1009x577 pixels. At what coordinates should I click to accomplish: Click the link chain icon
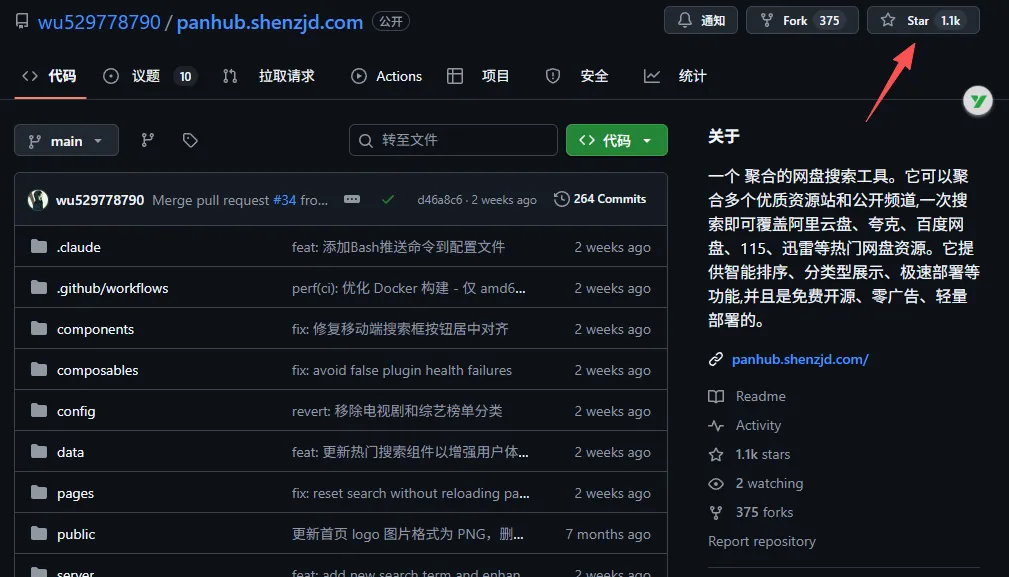coord(716,360)
